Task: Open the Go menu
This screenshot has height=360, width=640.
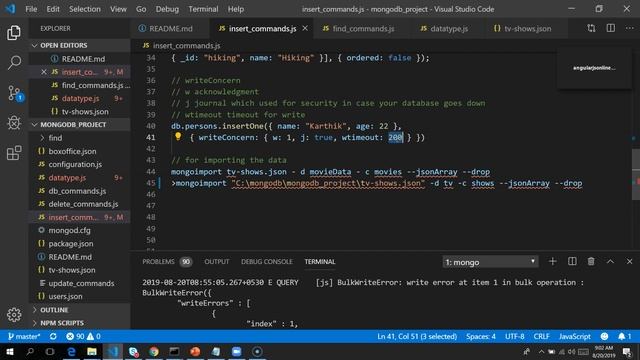Action: pos(141,9)
